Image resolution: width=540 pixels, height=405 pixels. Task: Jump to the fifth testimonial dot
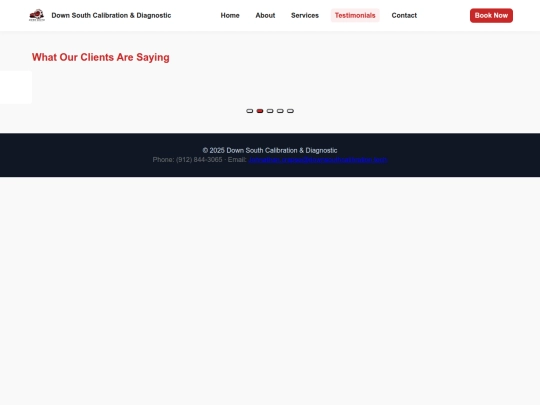(x=290, y=111)
